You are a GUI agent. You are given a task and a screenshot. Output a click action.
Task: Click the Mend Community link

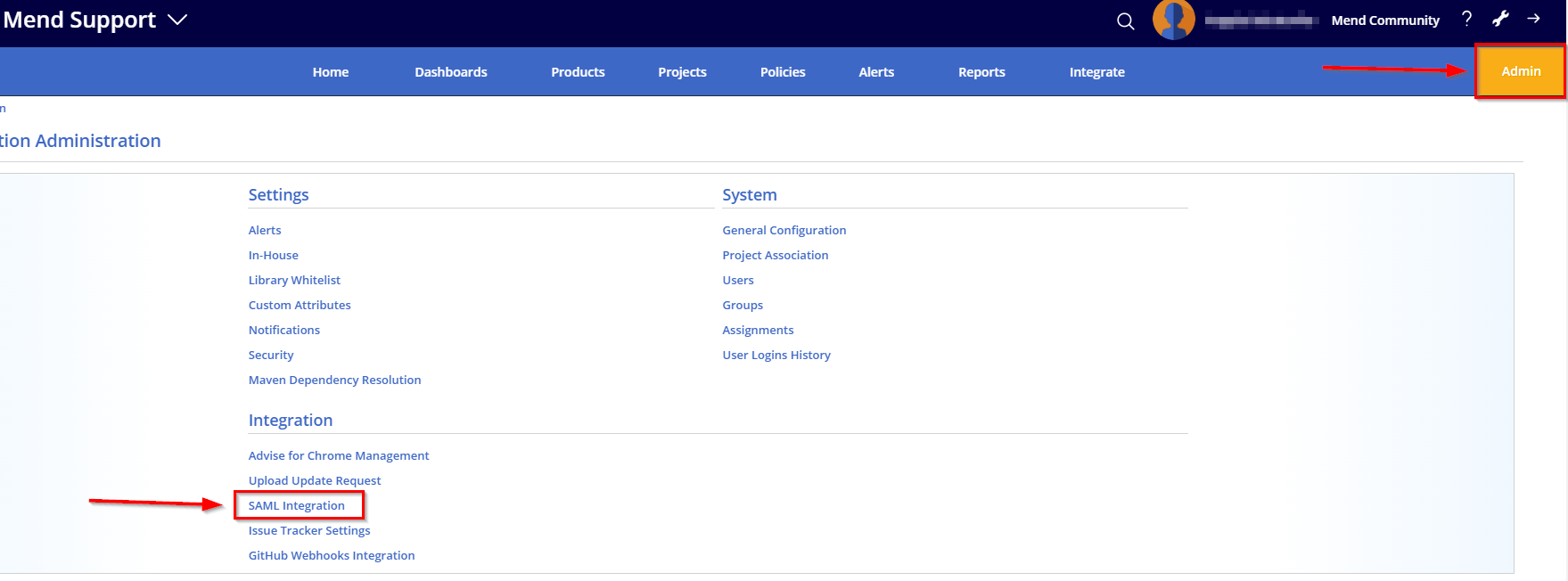coord(1384,20)
